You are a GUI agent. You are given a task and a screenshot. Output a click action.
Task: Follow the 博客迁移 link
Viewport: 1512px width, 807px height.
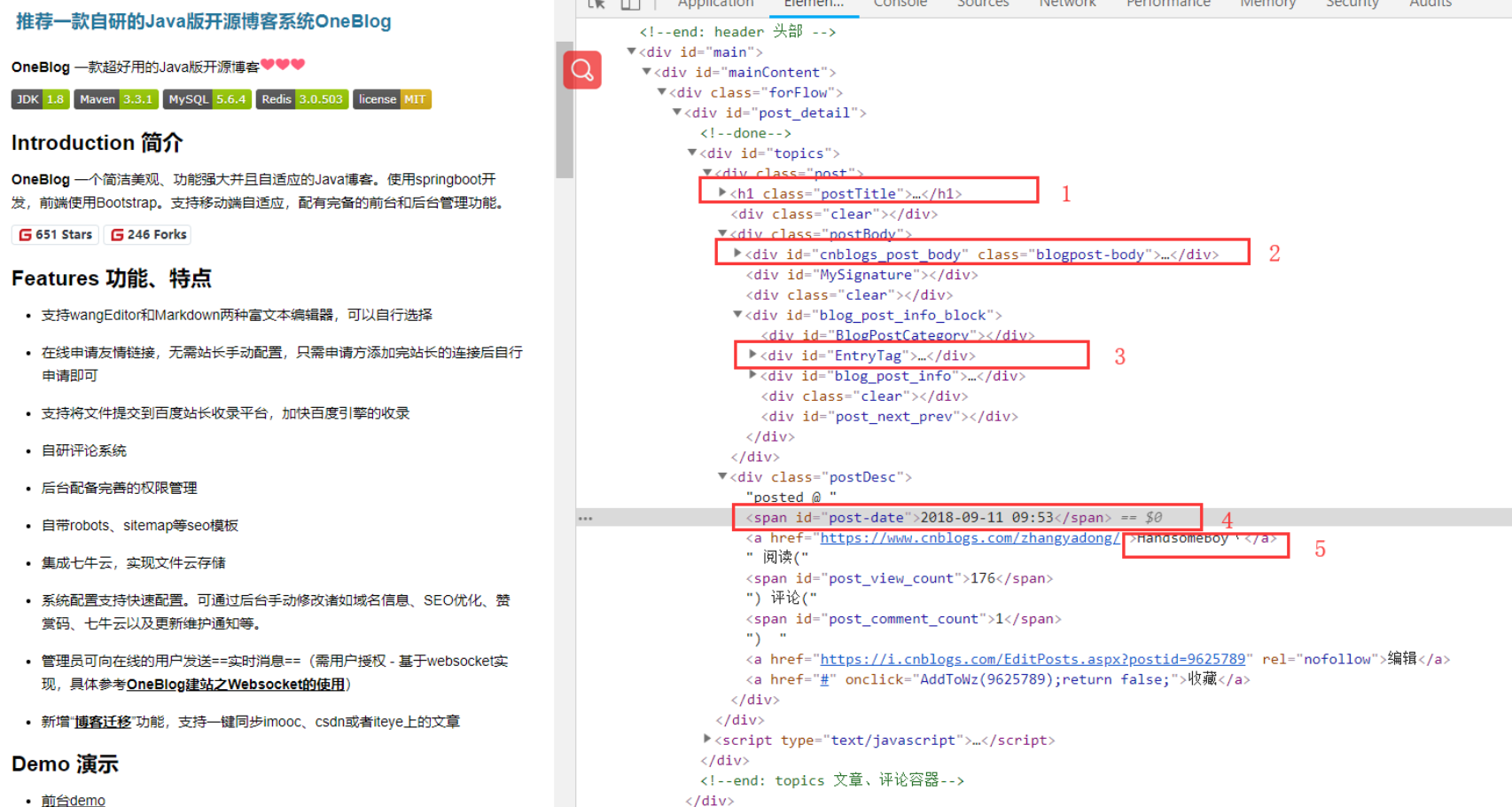pos(103,722)
